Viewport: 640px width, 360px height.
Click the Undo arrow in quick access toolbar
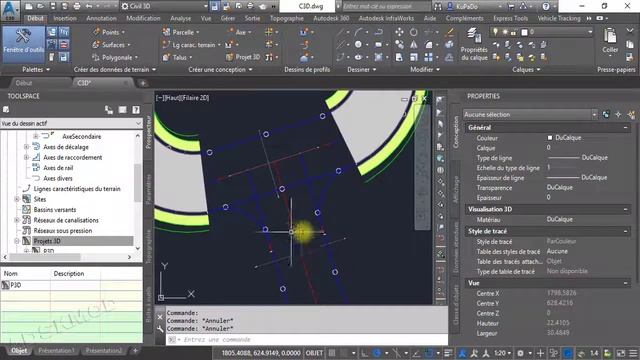pyautogui.click(x=89, y=6)
